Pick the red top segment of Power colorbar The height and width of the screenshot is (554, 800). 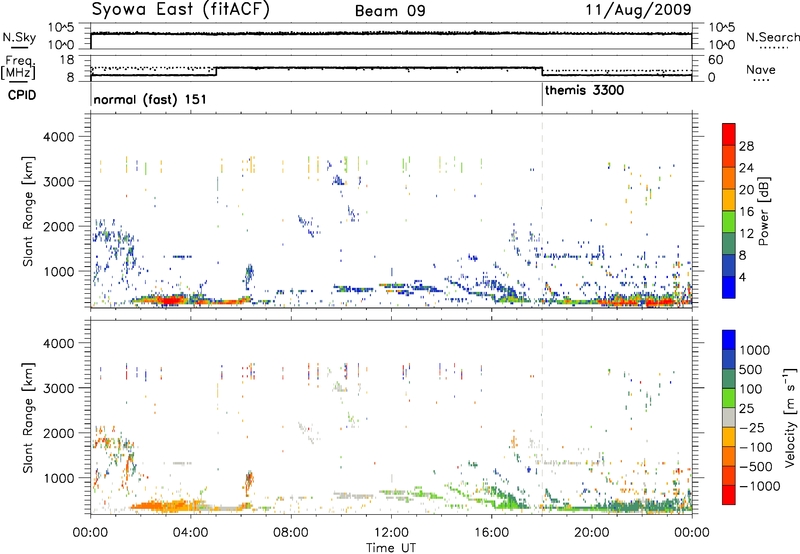coord(729,134)
